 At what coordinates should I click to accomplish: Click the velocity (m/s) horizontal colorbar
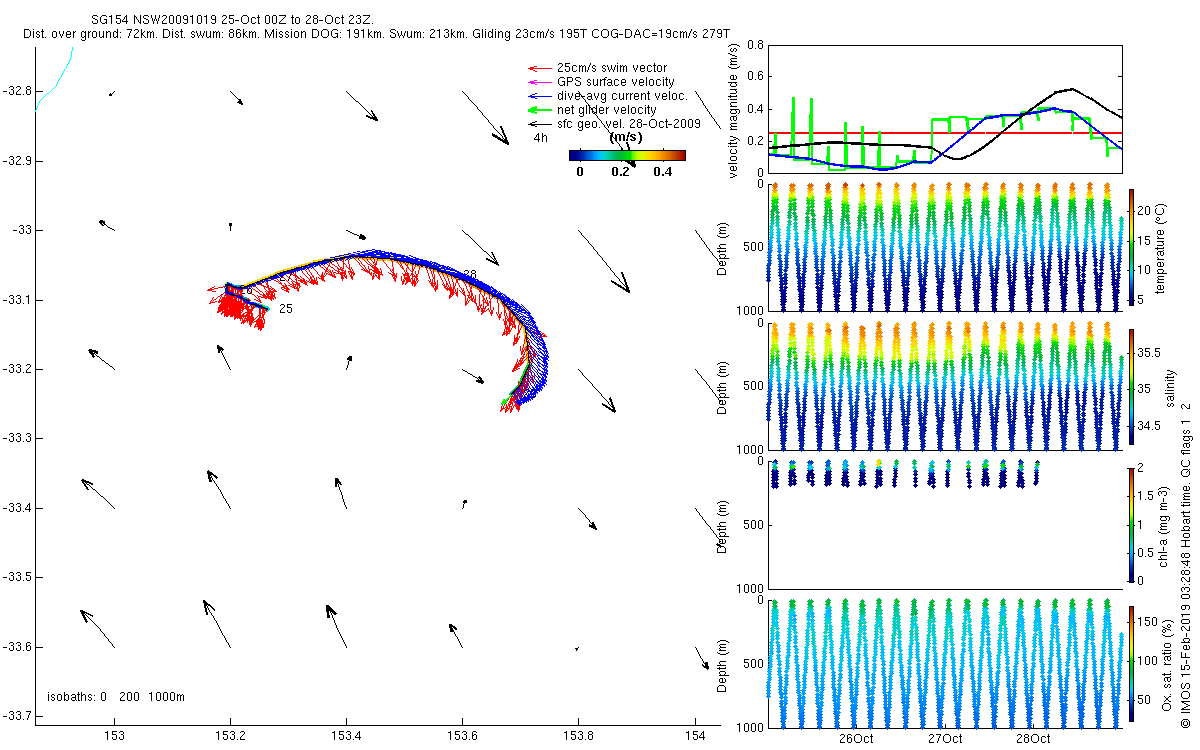click(627, 155)
